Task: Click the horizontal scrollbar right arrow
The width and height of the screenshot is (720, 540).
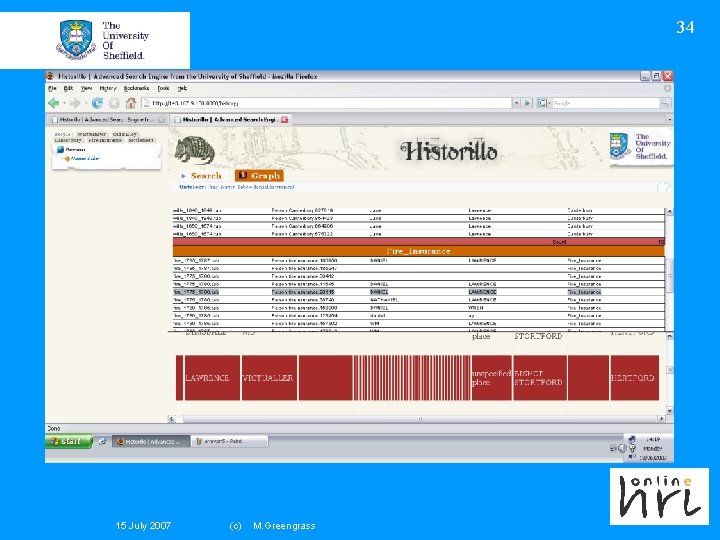Action: tap(661, 418)
